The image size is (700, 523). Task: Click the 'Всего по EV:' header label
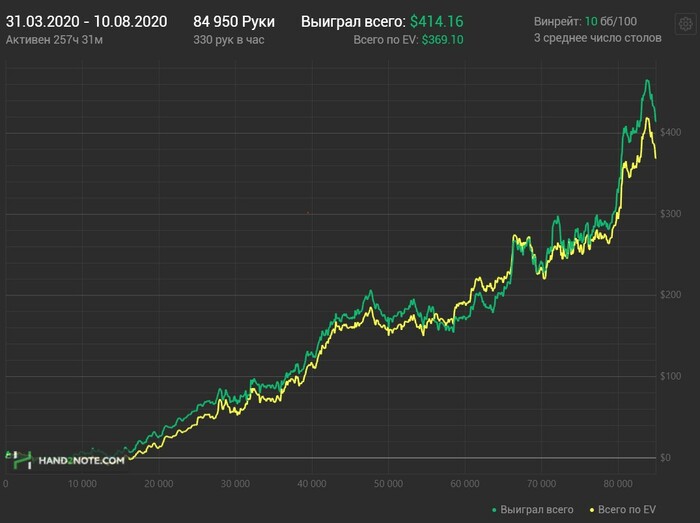click(386, 40)
